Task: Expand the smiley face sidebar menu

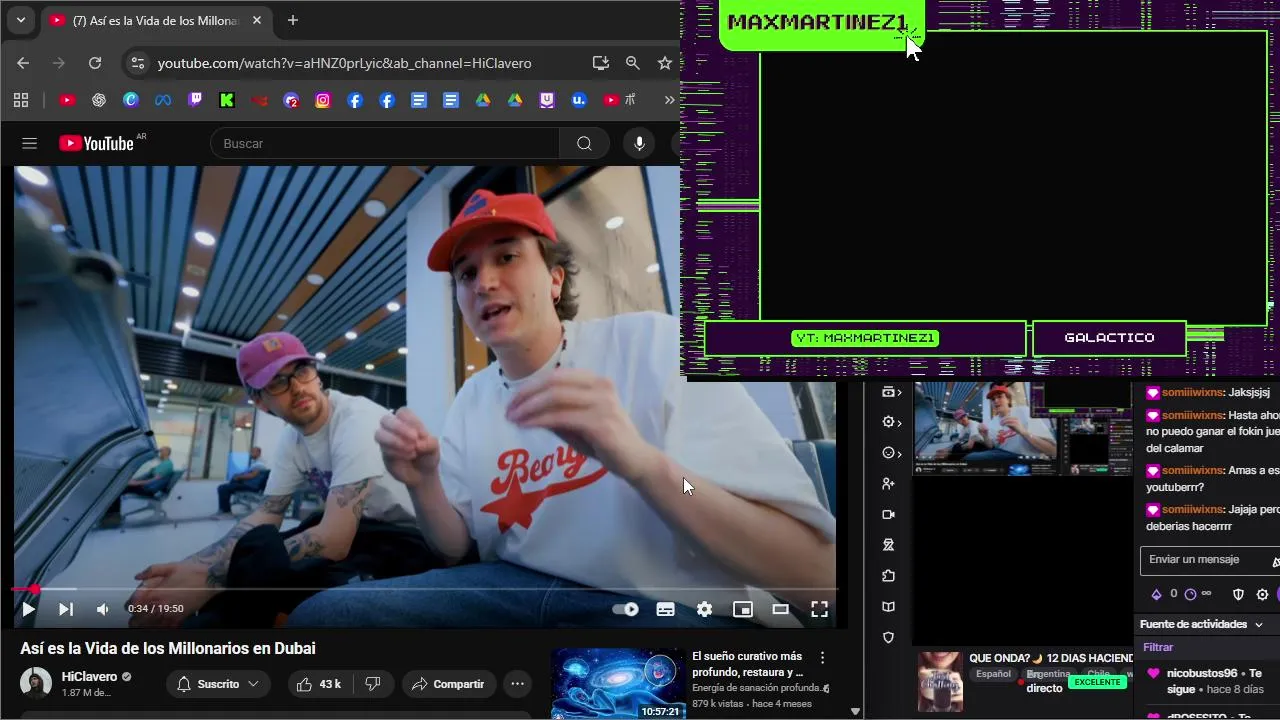Action: [891, 453]
